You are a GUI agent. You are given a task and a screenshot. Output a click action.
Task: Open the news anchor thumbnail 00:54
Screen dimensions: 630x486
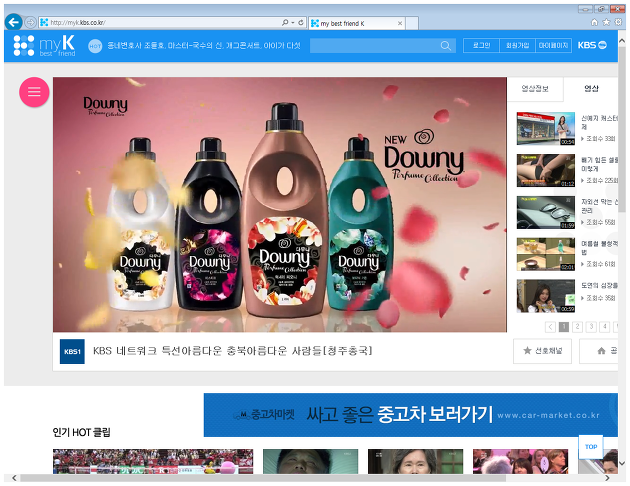pyautogui.click(x=546, y=129)
